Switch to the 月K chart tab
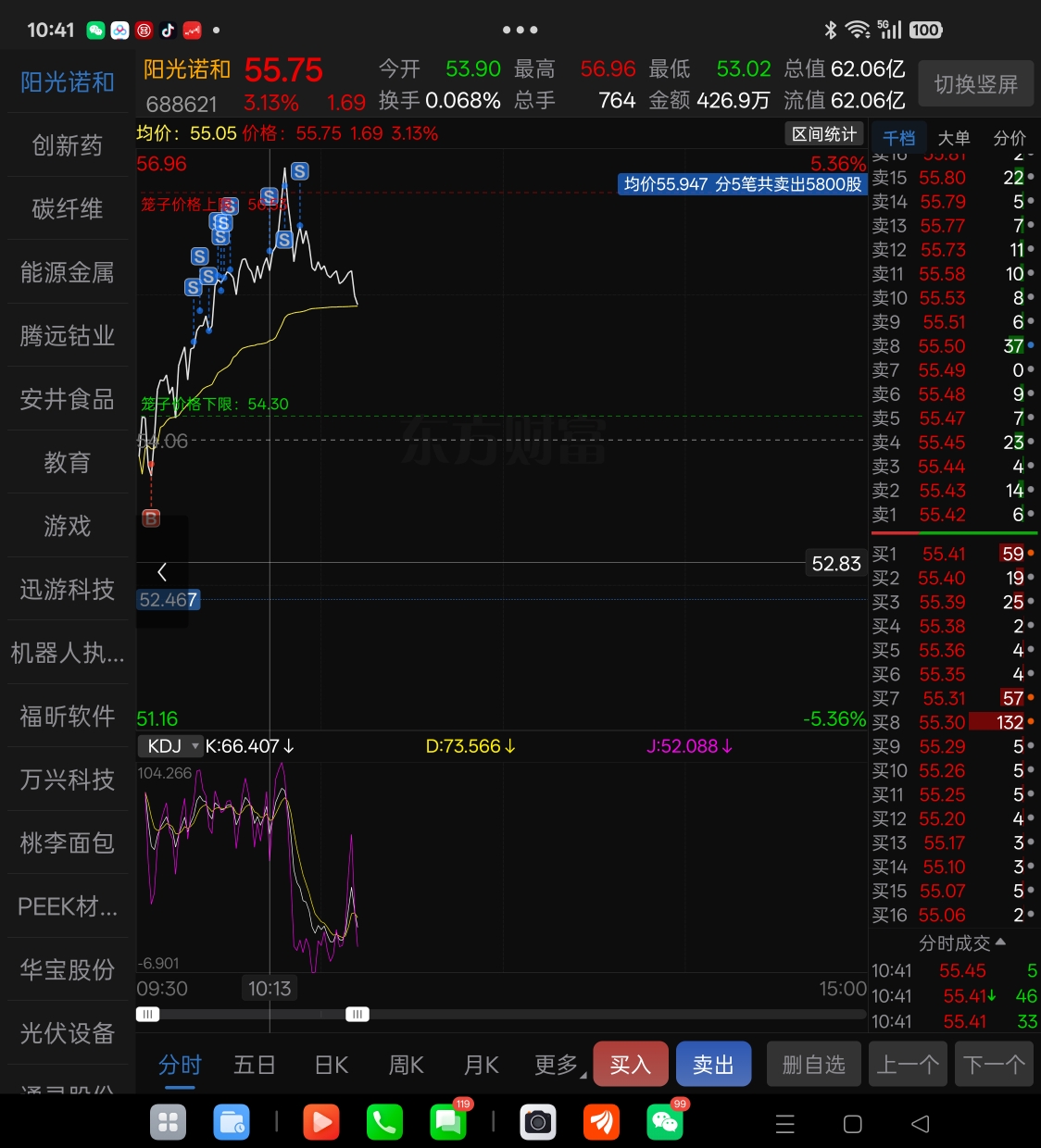 click(x=481, y=1065)
